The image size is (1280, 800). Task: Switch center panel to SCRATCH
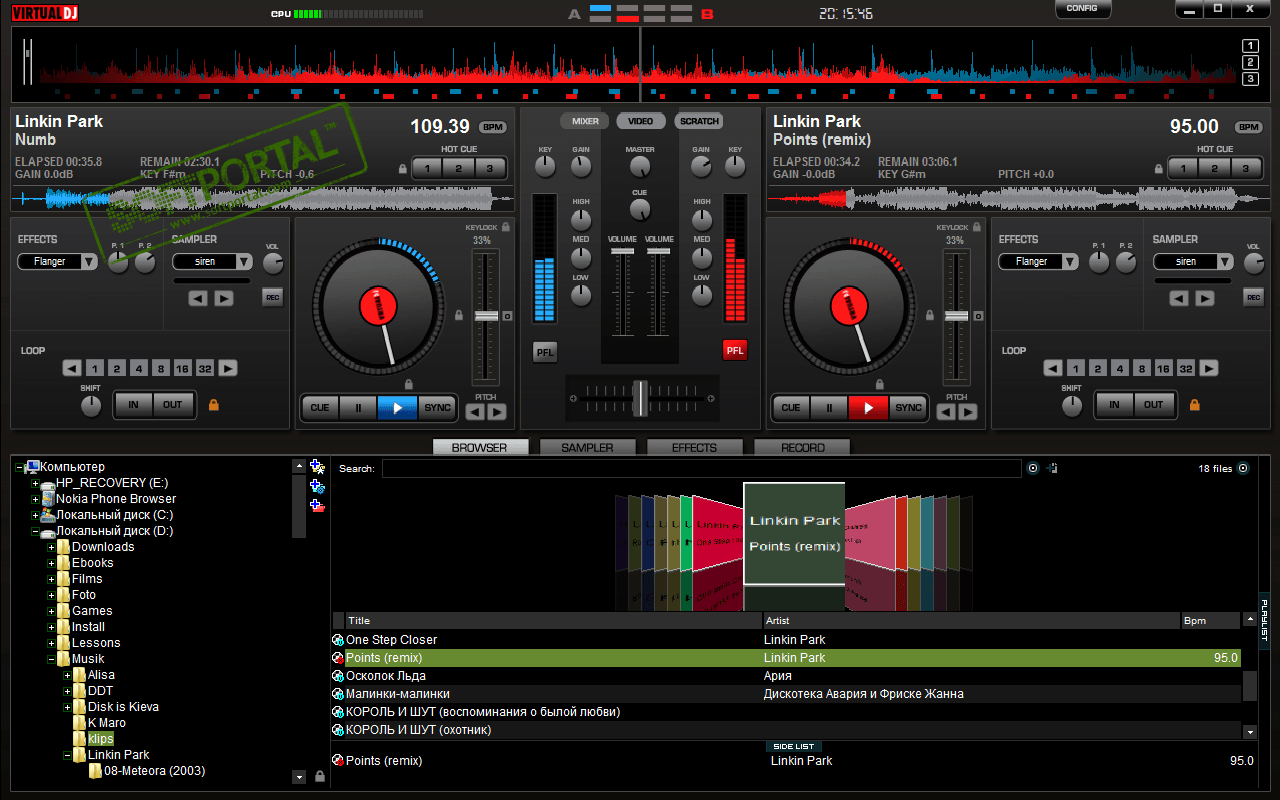[699, 121]
